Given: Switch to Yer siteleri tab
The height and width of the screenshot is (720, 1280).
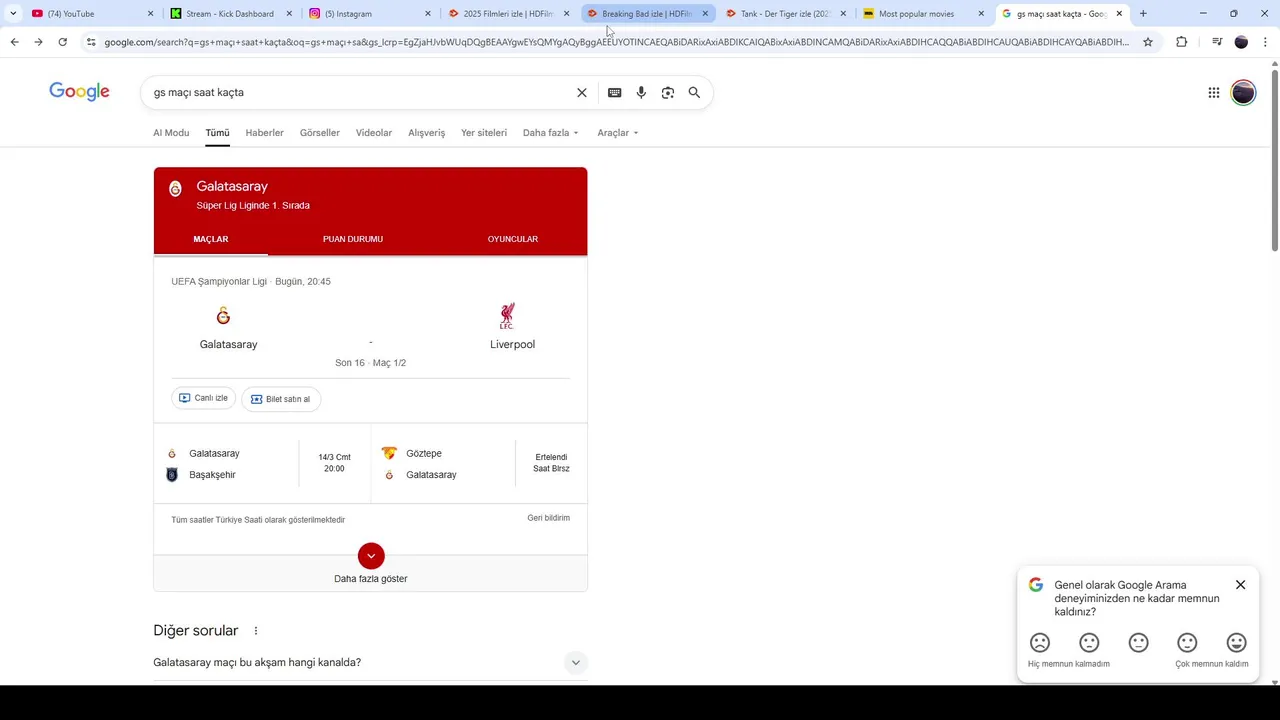Looking at the screenshot, I should [x=484, y=133].
